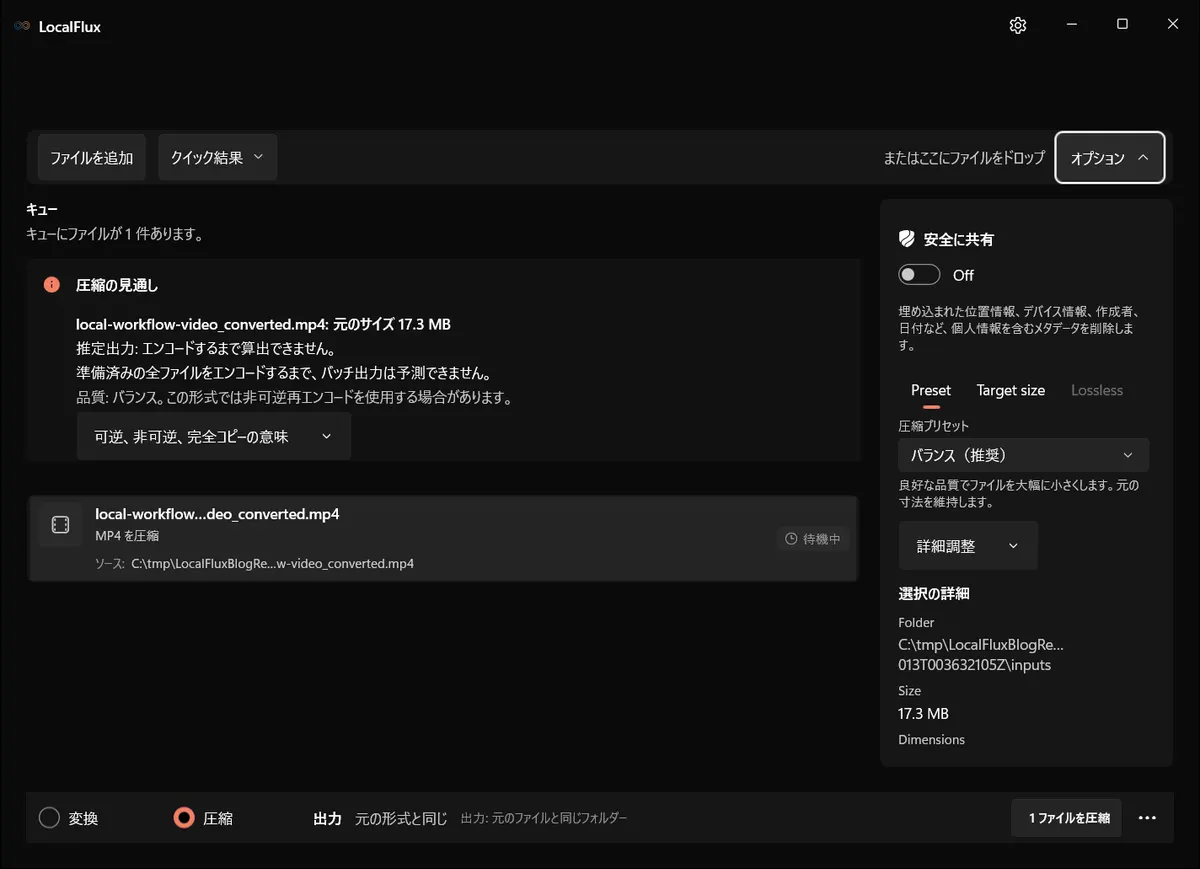This screenshot has height=869, width=1200.
Task: Click the 選択の詳細 heading
Action: pyautogui.click(x=934, y=593)
